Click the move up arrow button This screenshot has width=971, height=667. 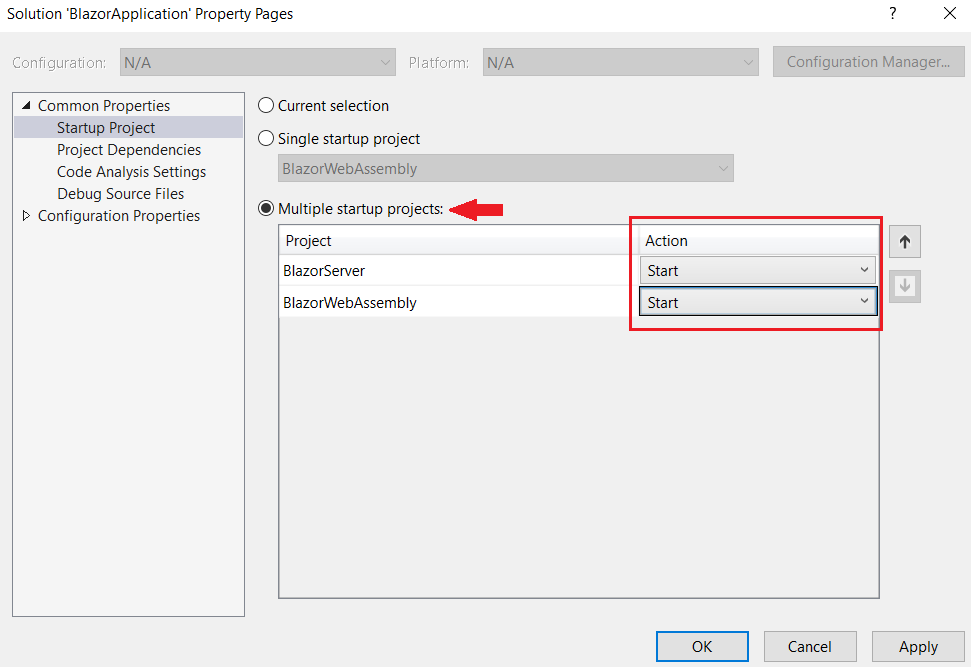click(x=905, y=242)
